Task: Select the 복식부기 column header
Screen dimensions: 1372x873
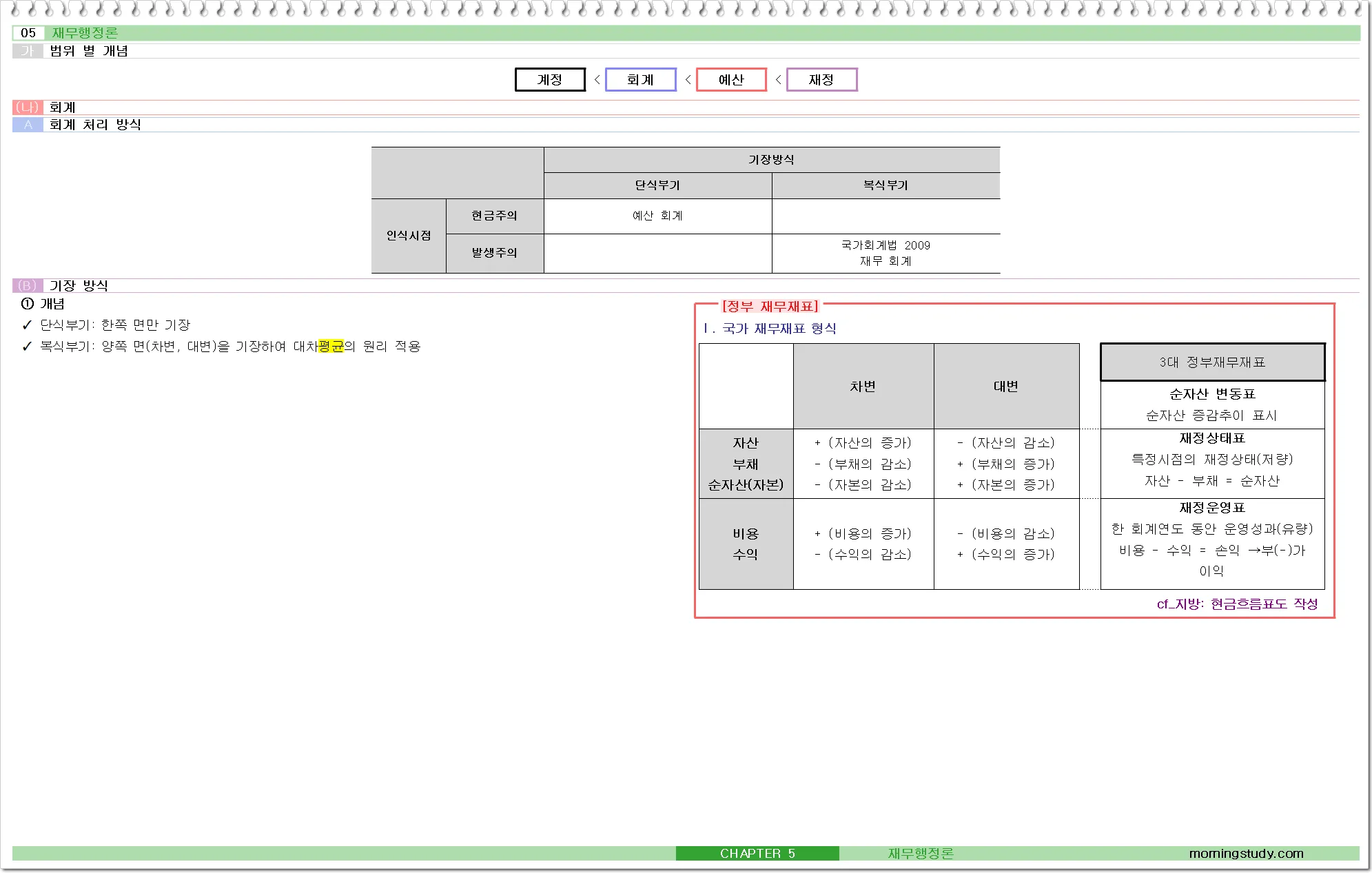Action: 885,185
